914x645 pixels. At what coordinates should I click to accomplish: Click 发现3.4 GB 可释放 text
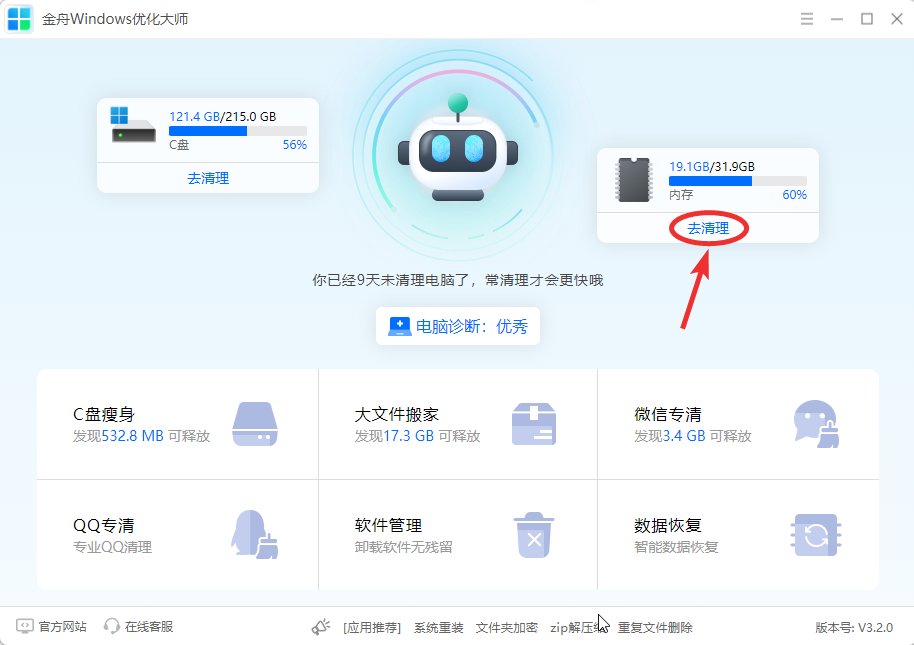(x=692, y=436)
